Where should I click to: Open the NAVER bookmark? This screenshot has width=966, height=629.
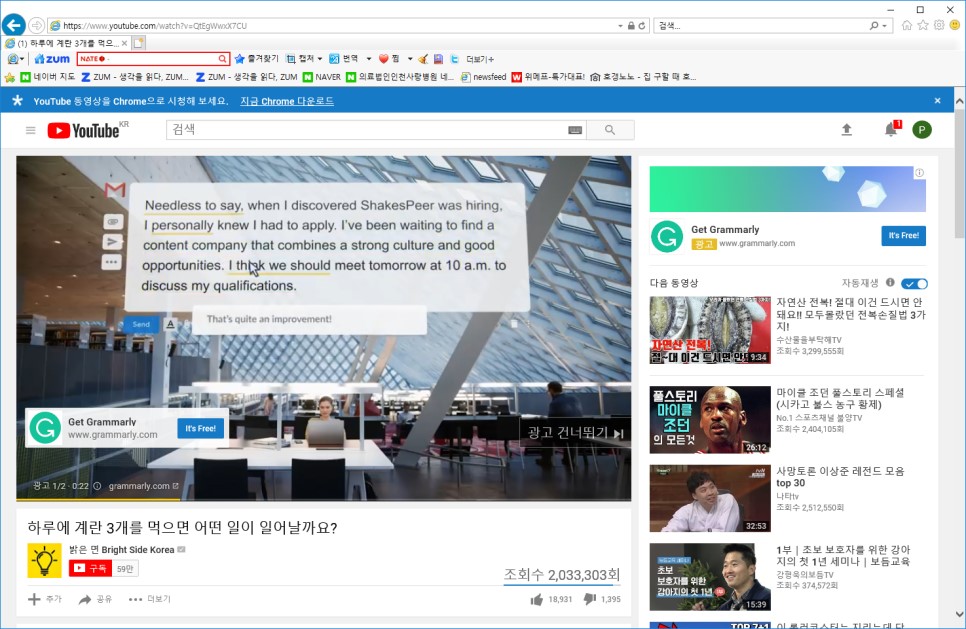point(322,77)
